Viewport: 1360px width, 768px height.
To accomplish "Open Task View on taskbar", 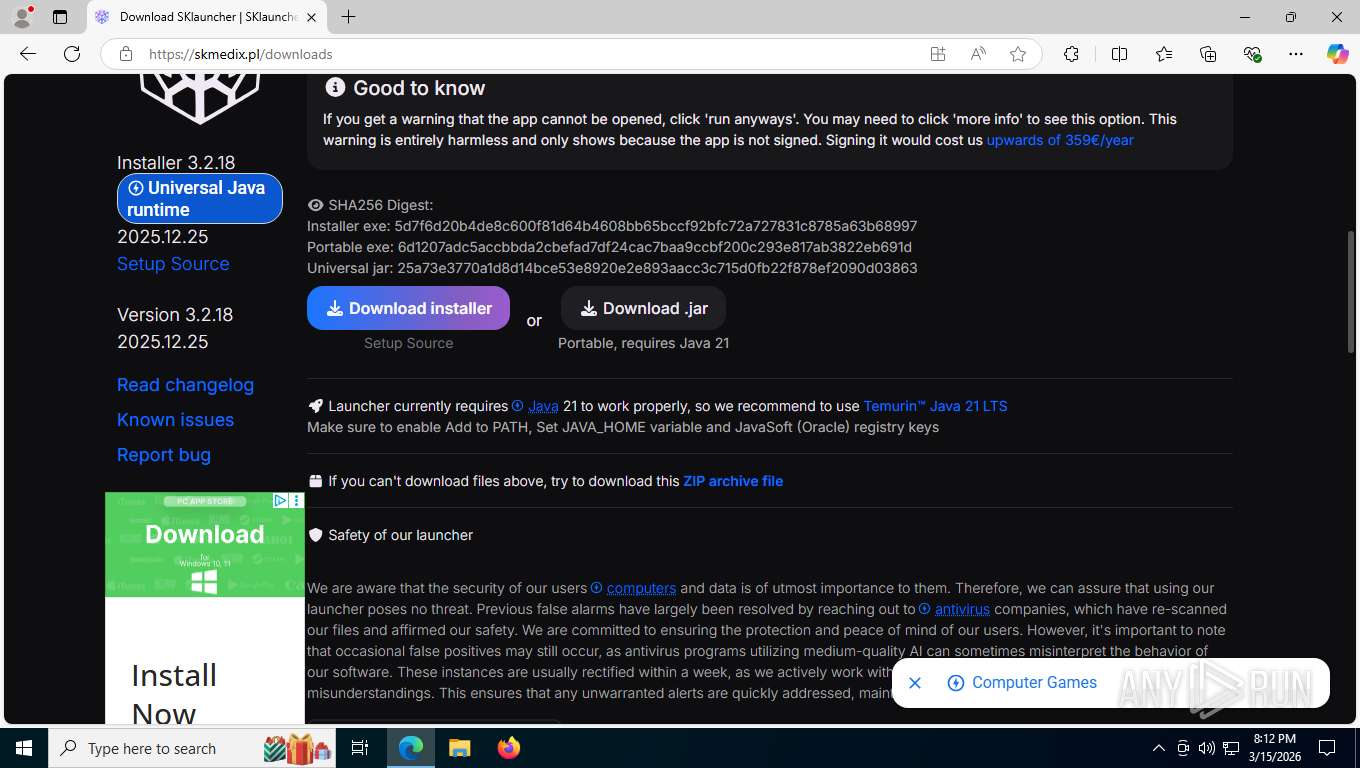I will click(x=360, y=748).
